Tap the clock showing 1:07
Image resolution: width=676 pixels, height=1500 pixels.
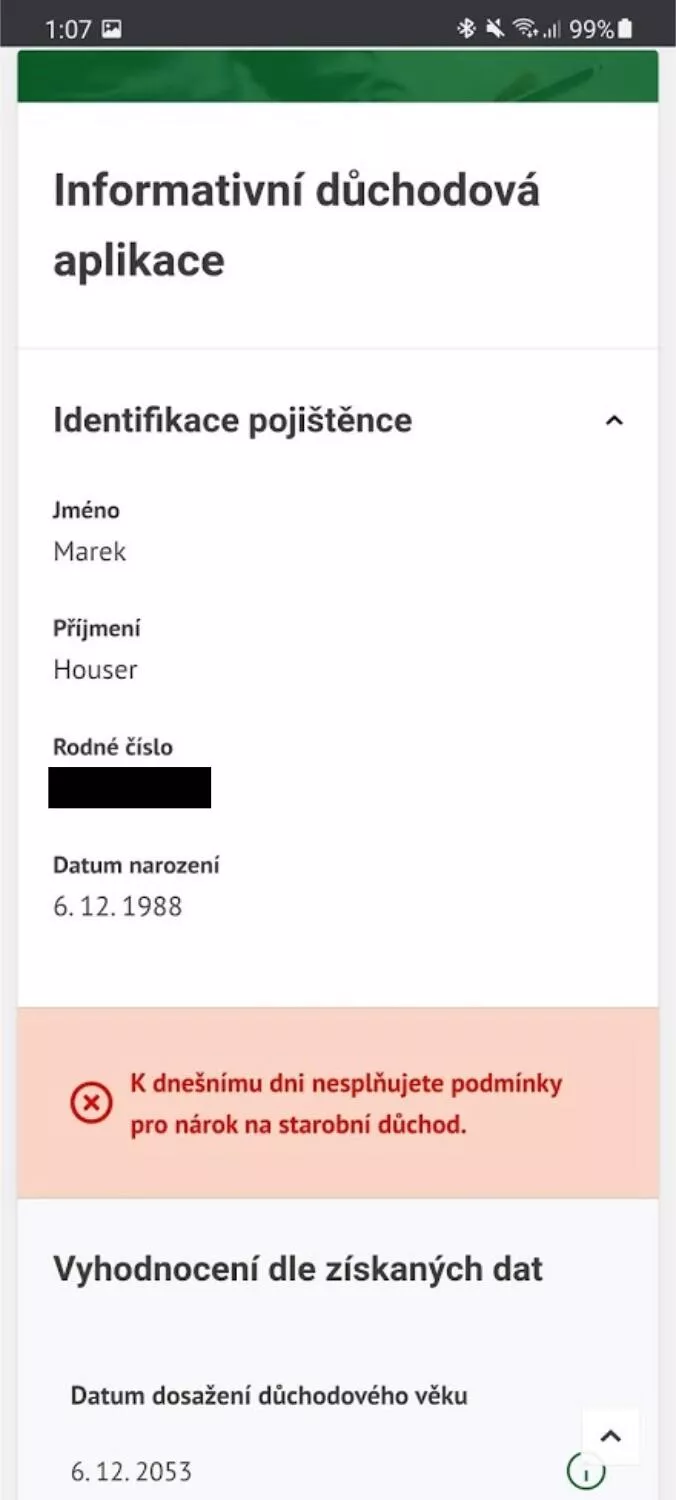click(x=68, y=29)
